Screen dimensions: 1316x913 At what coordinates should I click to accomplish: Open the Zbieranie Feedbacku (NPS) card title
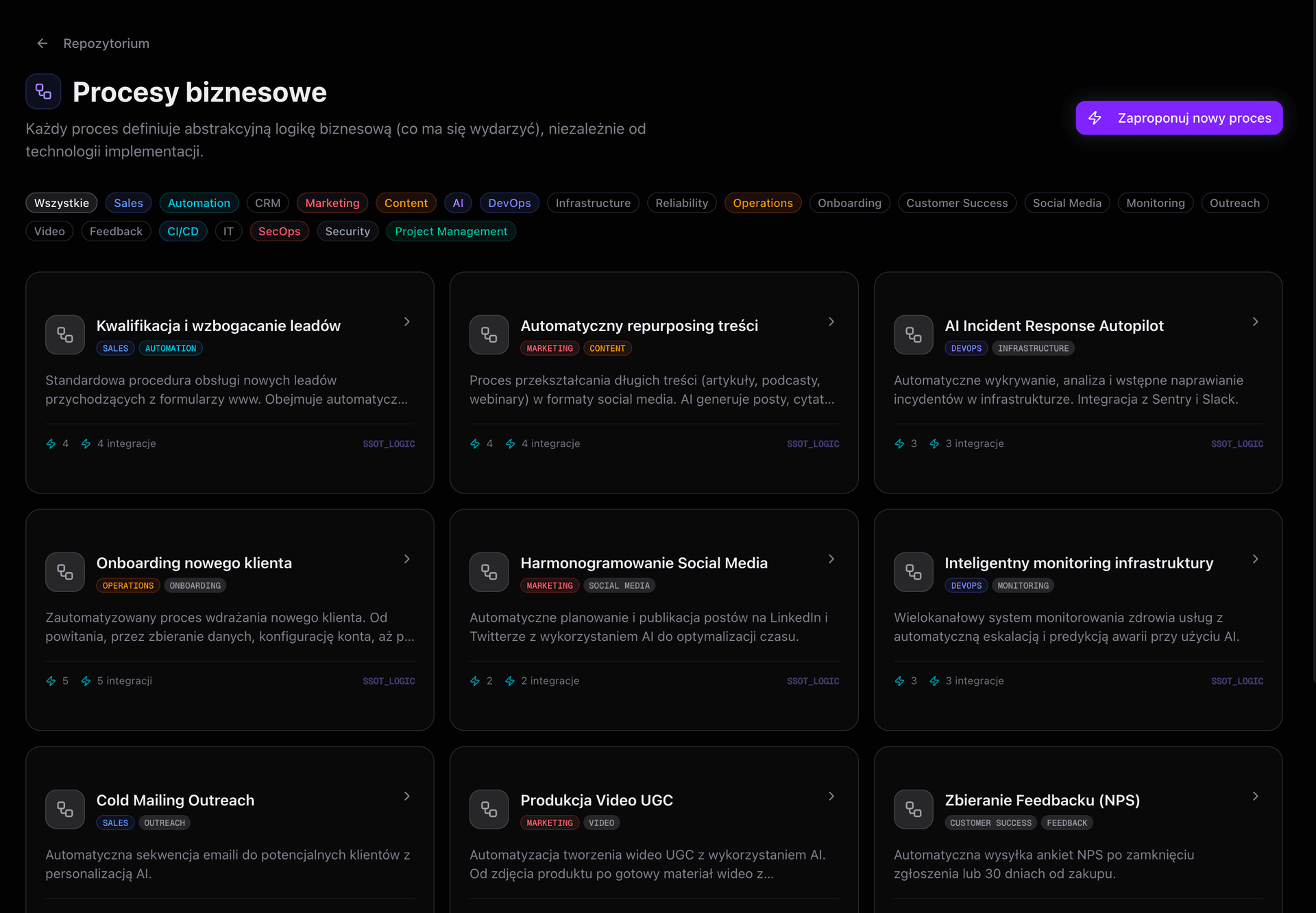pos(1042,800)
